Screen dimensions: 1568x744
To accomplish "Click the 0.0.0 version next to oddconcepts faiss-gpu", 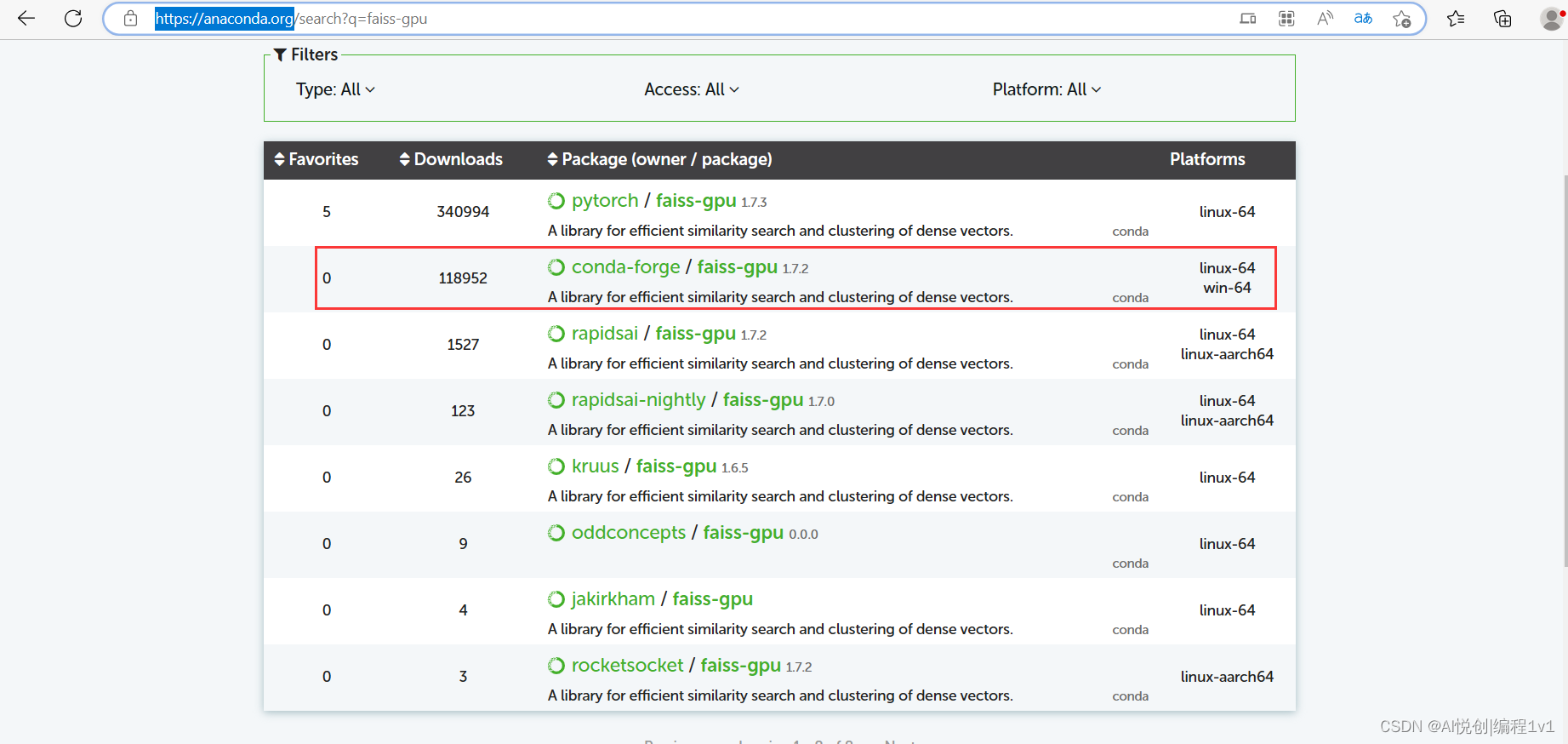I will click(x=803, y=535).
